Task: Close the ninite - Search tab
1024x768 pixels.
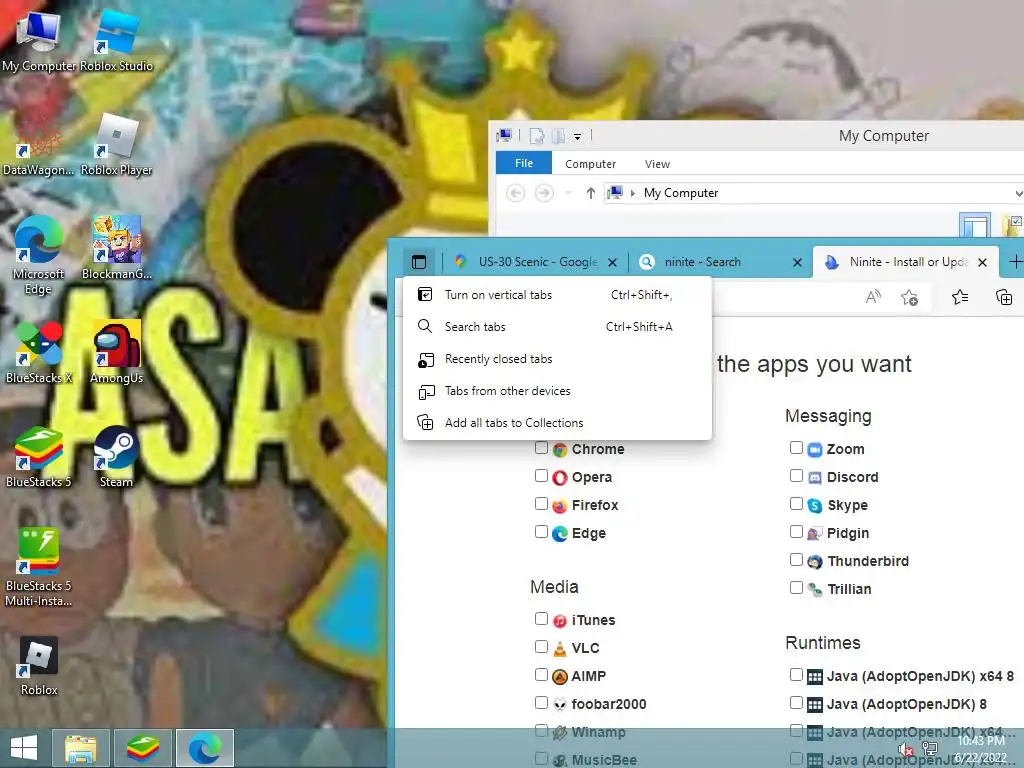Action: pyautogui.click(x=797, y=263)
